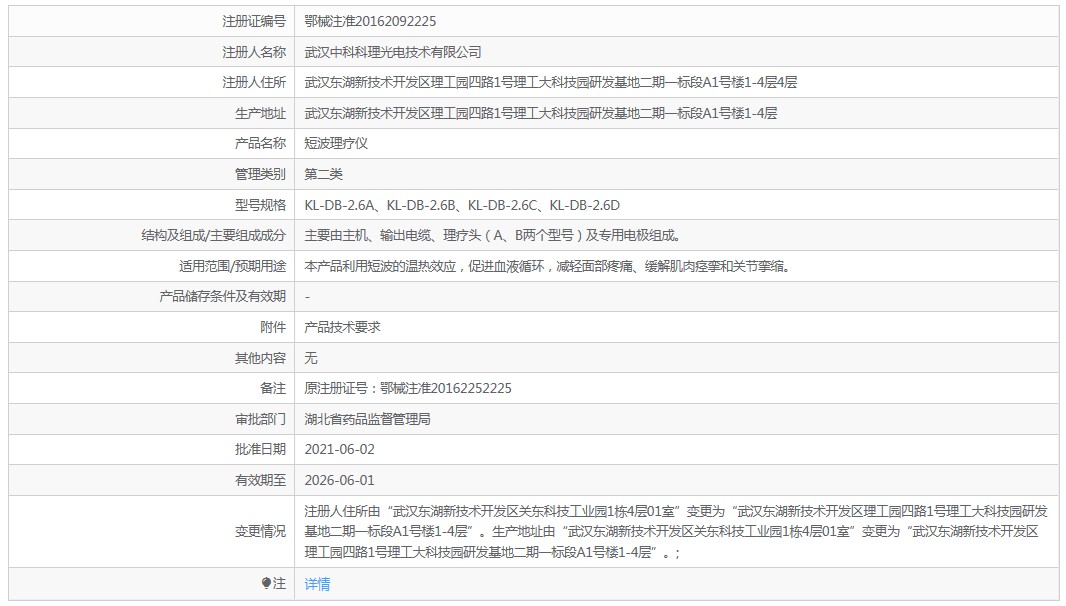This screenshot has width=1066, height=606.
Task: Select the product name 短波理疗仪
Action: point(336,143)
